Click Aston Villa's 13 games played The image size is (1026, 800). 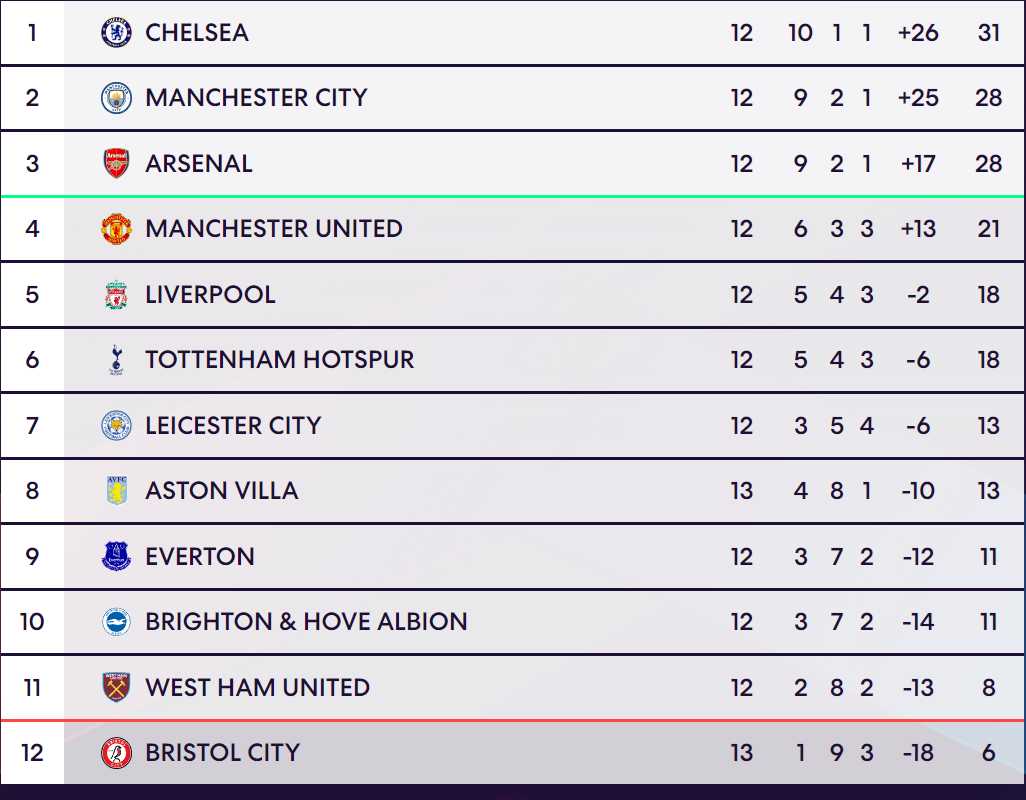tap(741, 491)
